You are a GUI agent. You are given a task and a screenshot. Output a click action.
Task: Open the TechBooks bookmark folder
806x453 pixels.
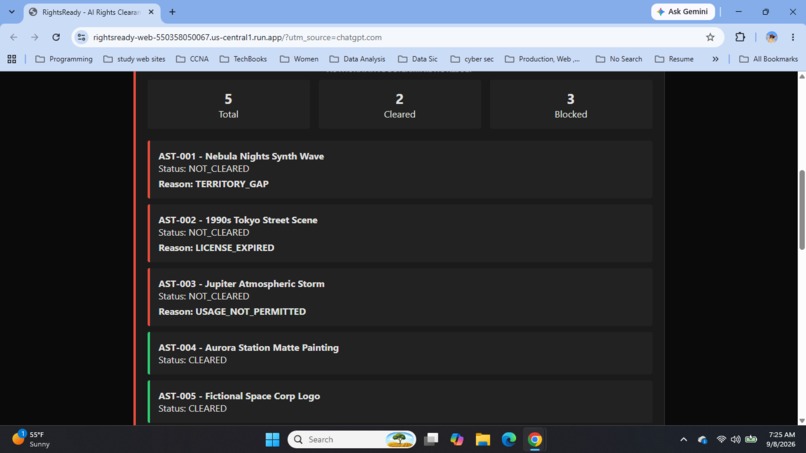point(243,59)
